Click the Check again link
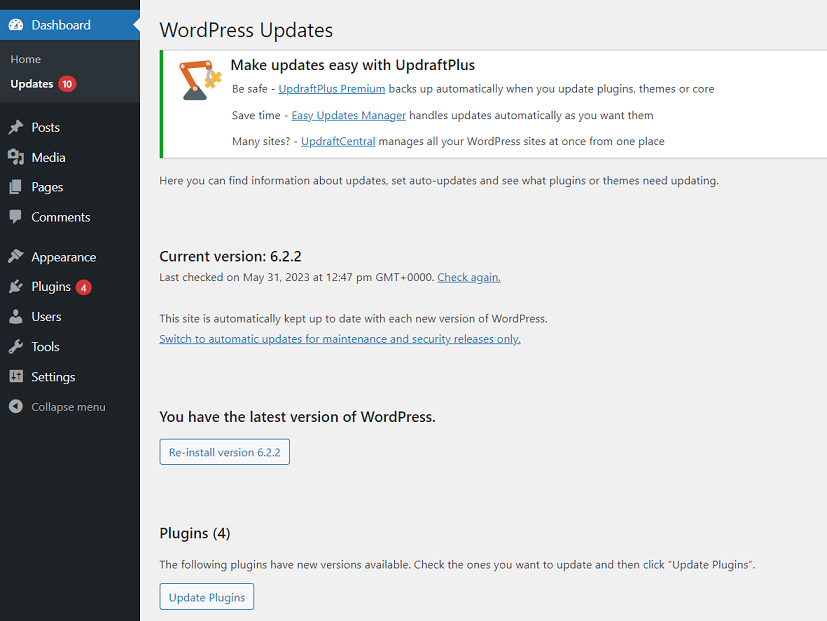The width and height of the screenshot is (827, 621). [x=468, y=277]
